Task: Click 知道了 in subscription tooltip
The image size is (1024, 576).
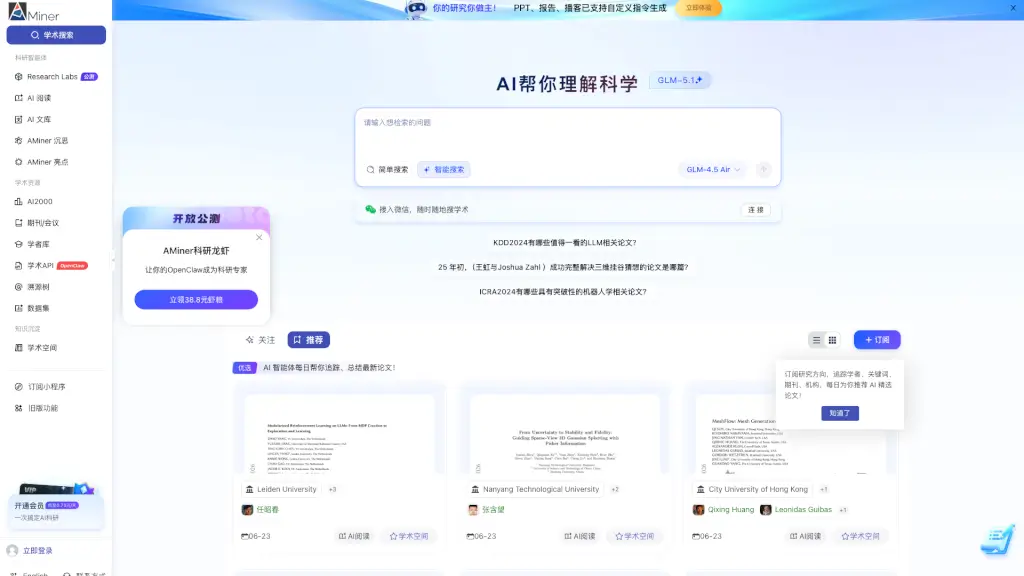Action: coord(840,413)
